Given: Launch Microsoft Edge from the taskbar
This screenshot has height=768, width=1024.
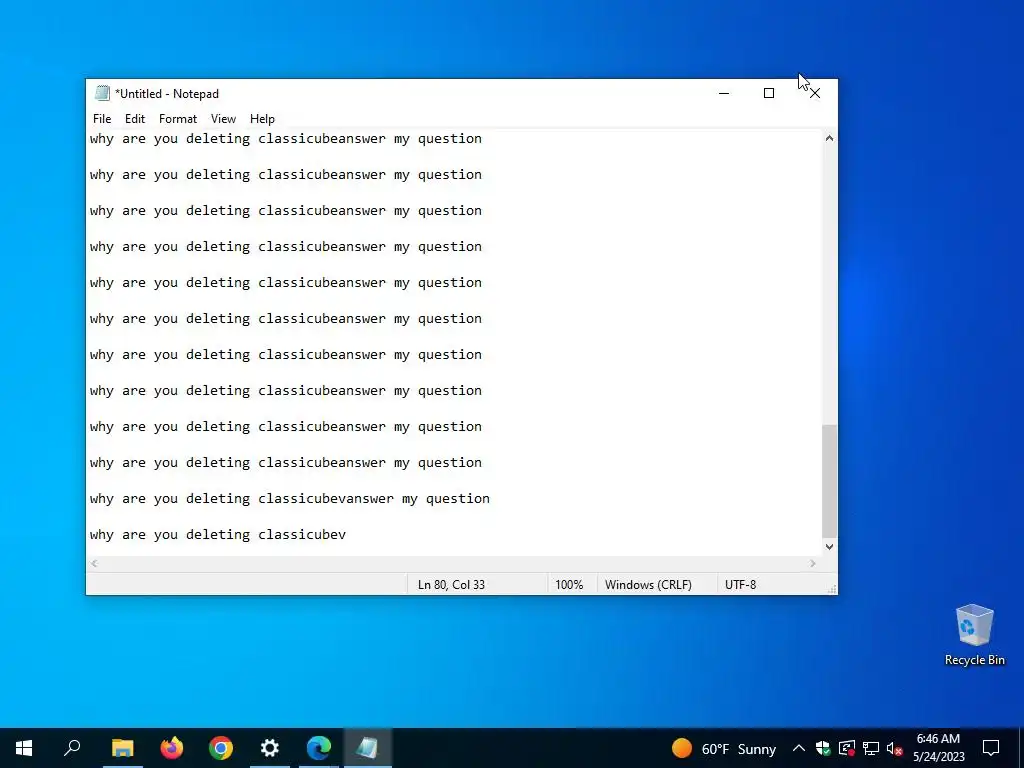Looking at the screenshot, I should pos(319,748).
